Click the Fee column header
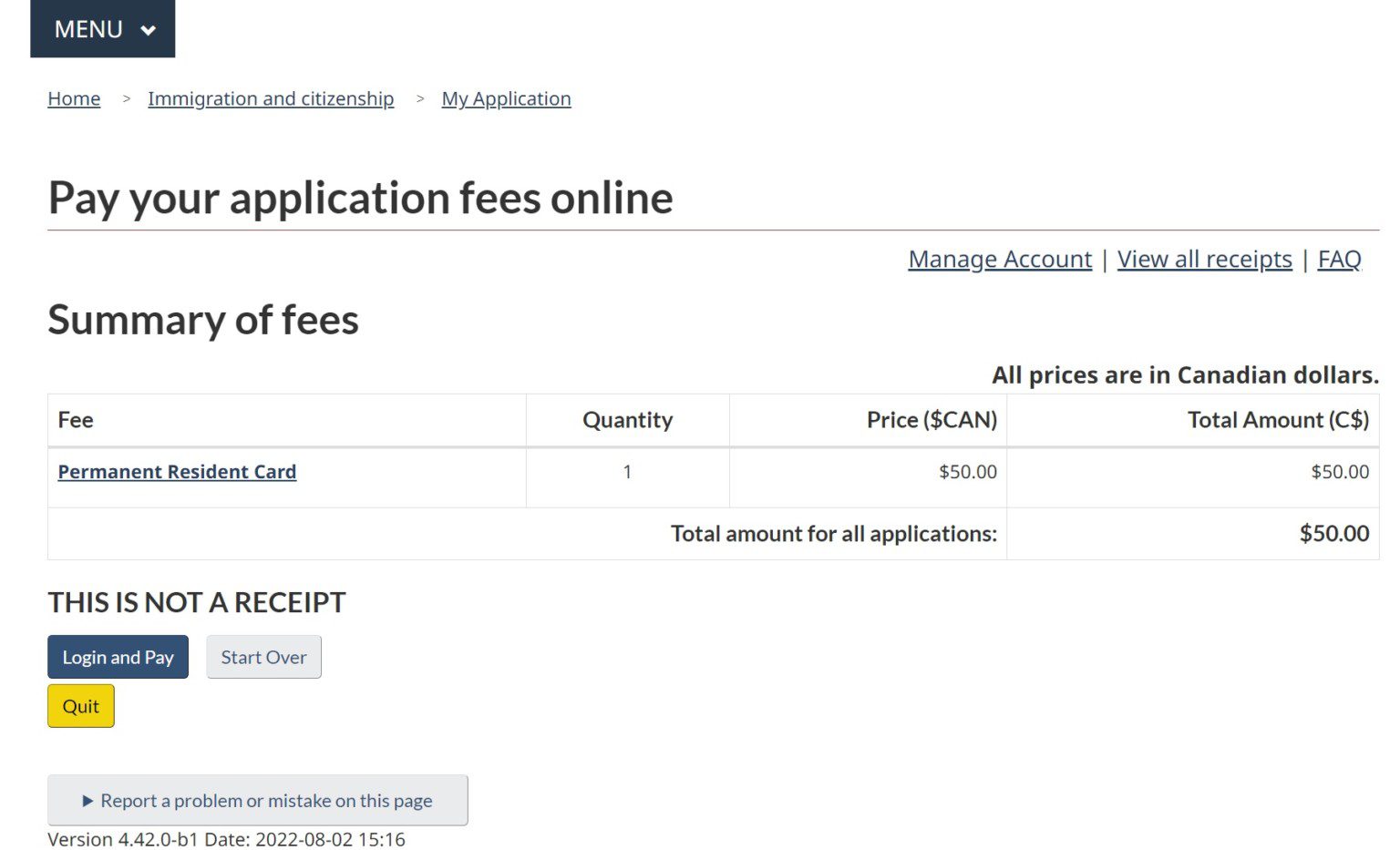 pyautogui.click(x=76, y=420)
